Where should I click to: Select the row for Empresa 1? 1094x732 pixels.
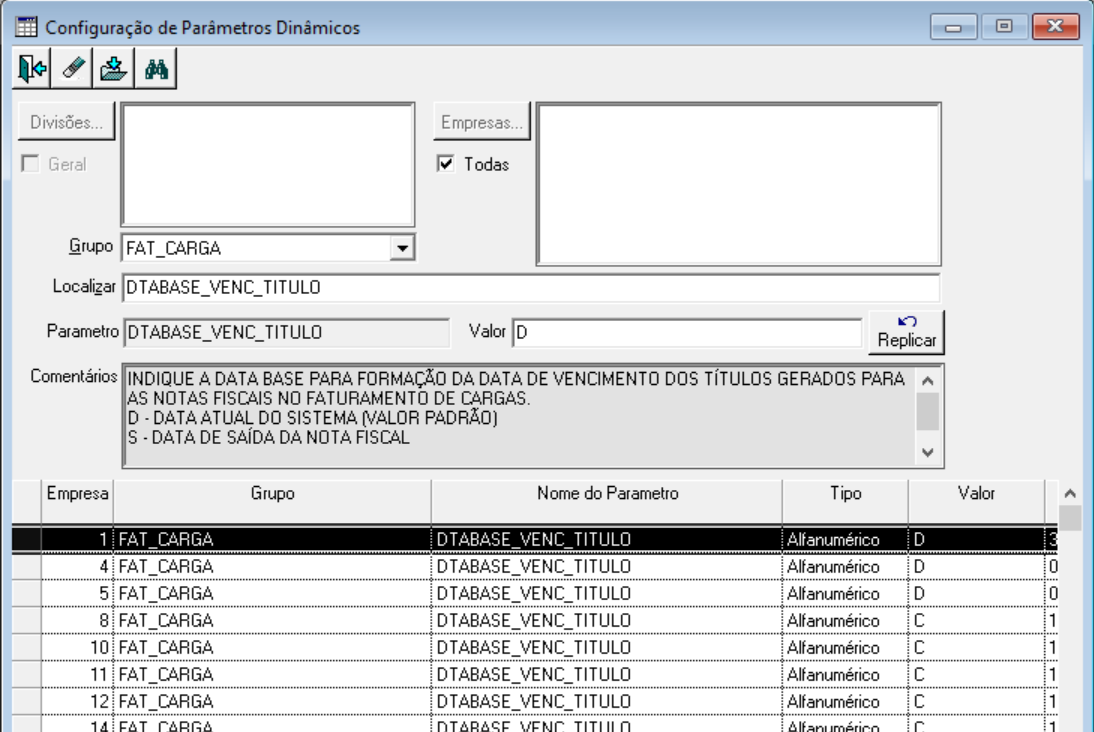[x=534, y=539]
